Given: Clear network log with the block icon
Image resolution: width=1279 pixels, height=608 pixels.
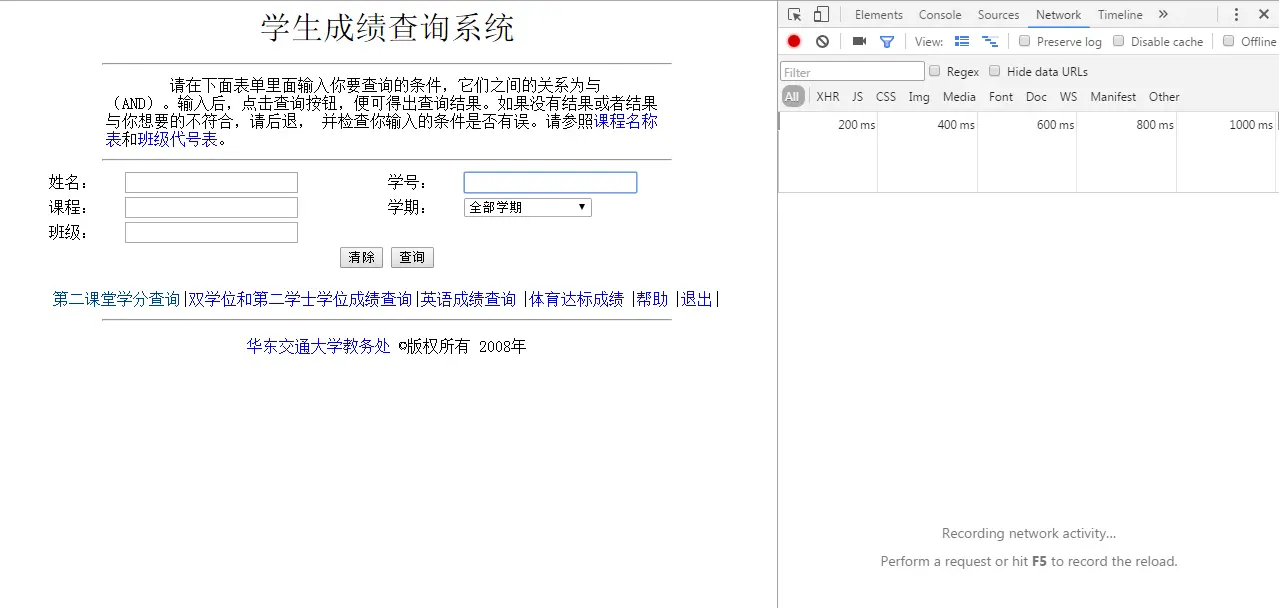Looking at the screenshot, I should pos(821,41).
